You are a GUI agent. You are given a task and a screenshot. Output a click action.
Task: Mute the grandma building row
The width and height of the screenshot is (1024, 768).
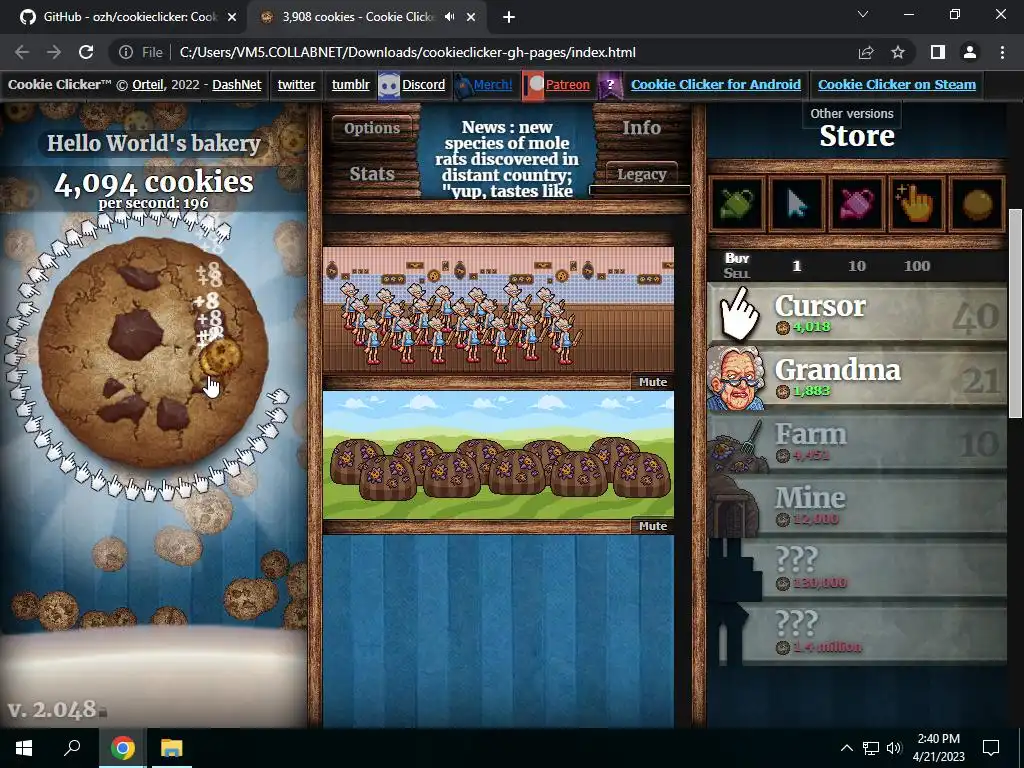(x=652, y=382)
